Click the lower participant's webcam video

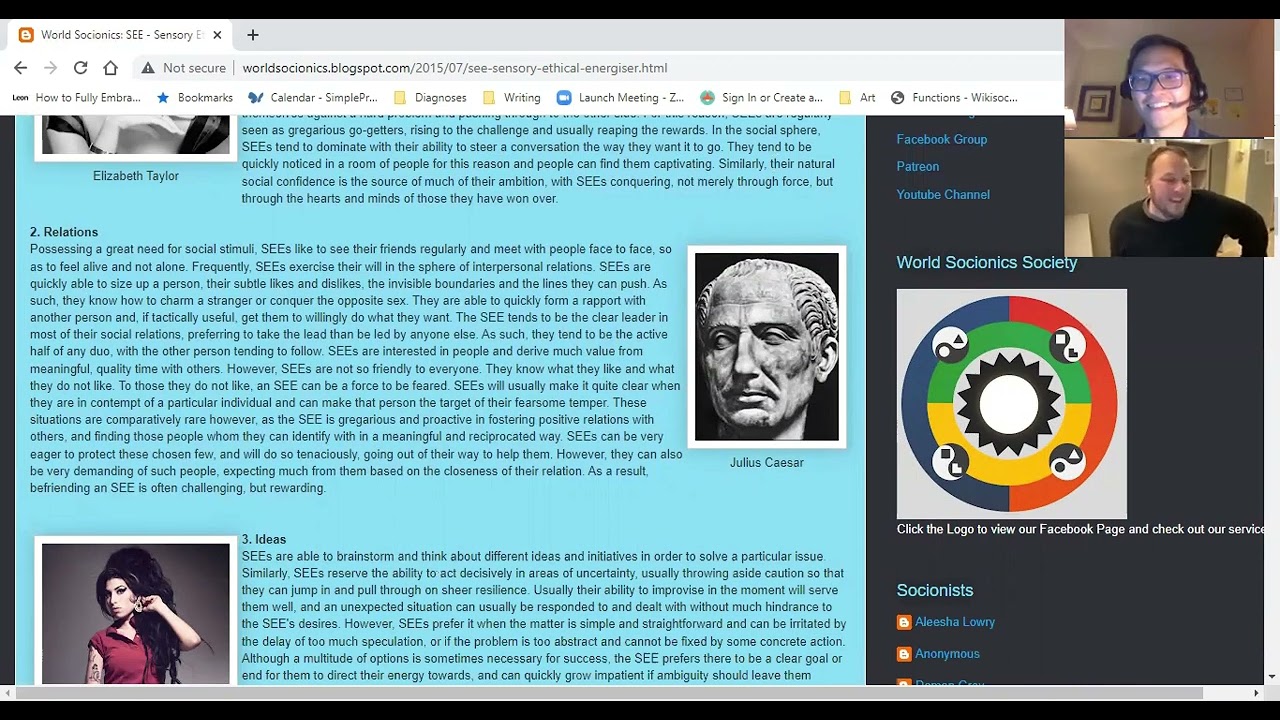coord(1169,198)
